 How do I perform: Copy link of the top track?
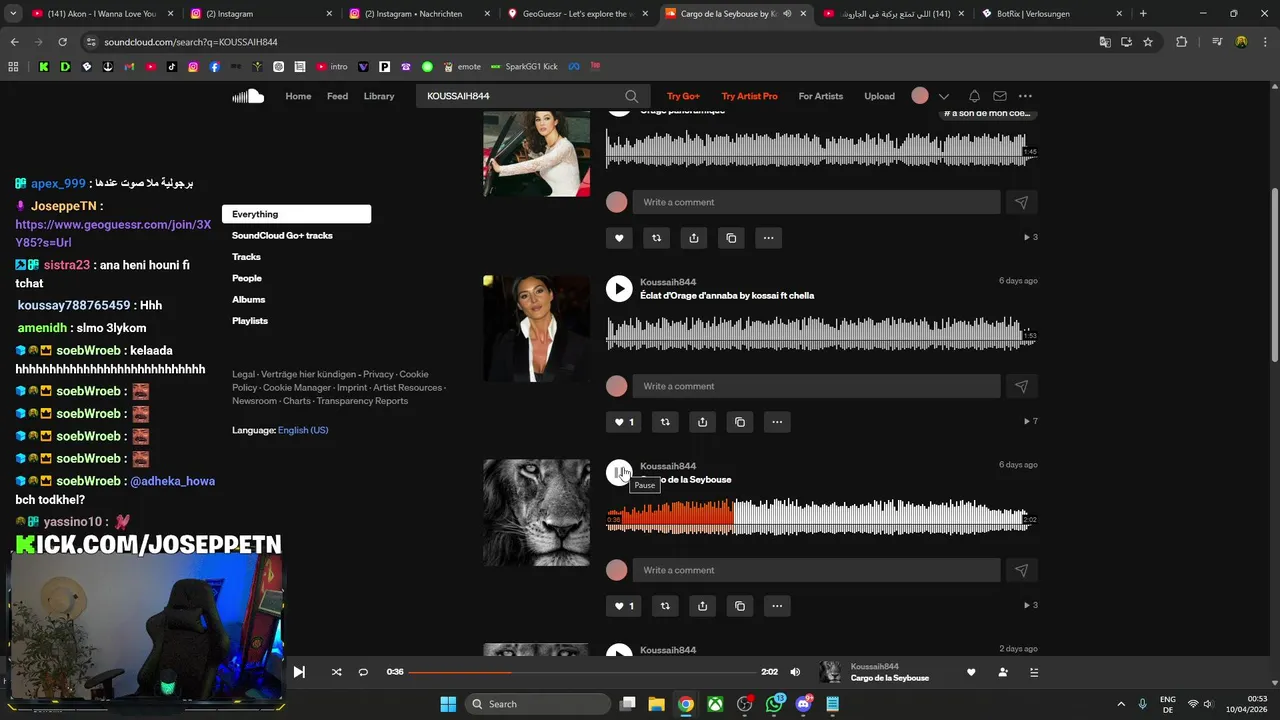click(x=731, y=238)
